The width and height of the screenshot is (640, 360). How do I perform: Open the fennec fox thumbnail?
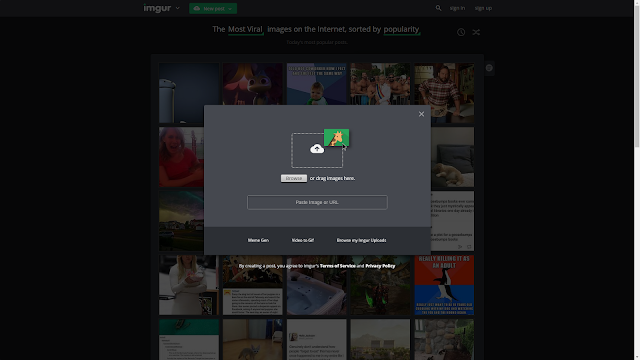pos(253,340)
